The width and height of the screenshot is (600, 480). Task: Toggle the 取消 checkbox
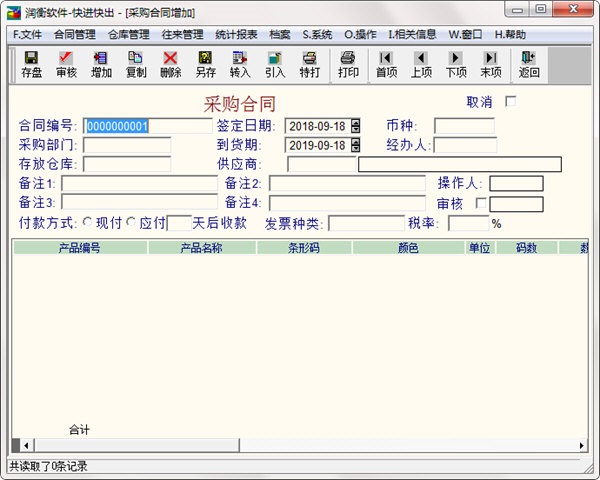pos(510,101)
